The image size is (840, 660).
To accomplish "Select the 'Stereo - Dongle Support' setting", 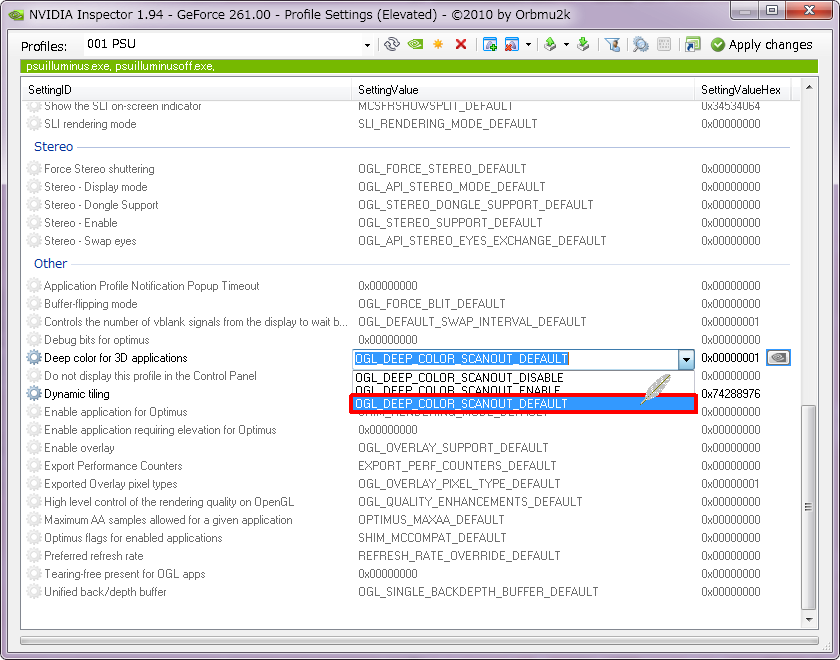I will pyautogui.click(x=101, y=205).
